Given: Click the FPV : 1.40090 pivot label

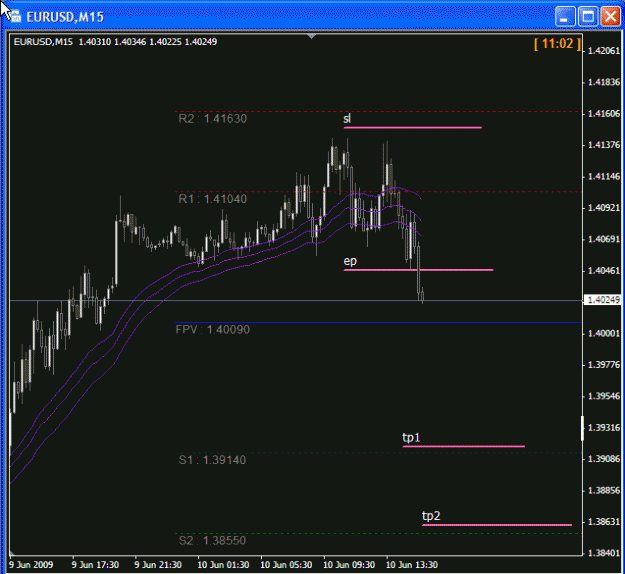Looking at the screenshot, I should click(x=213, y=330).
